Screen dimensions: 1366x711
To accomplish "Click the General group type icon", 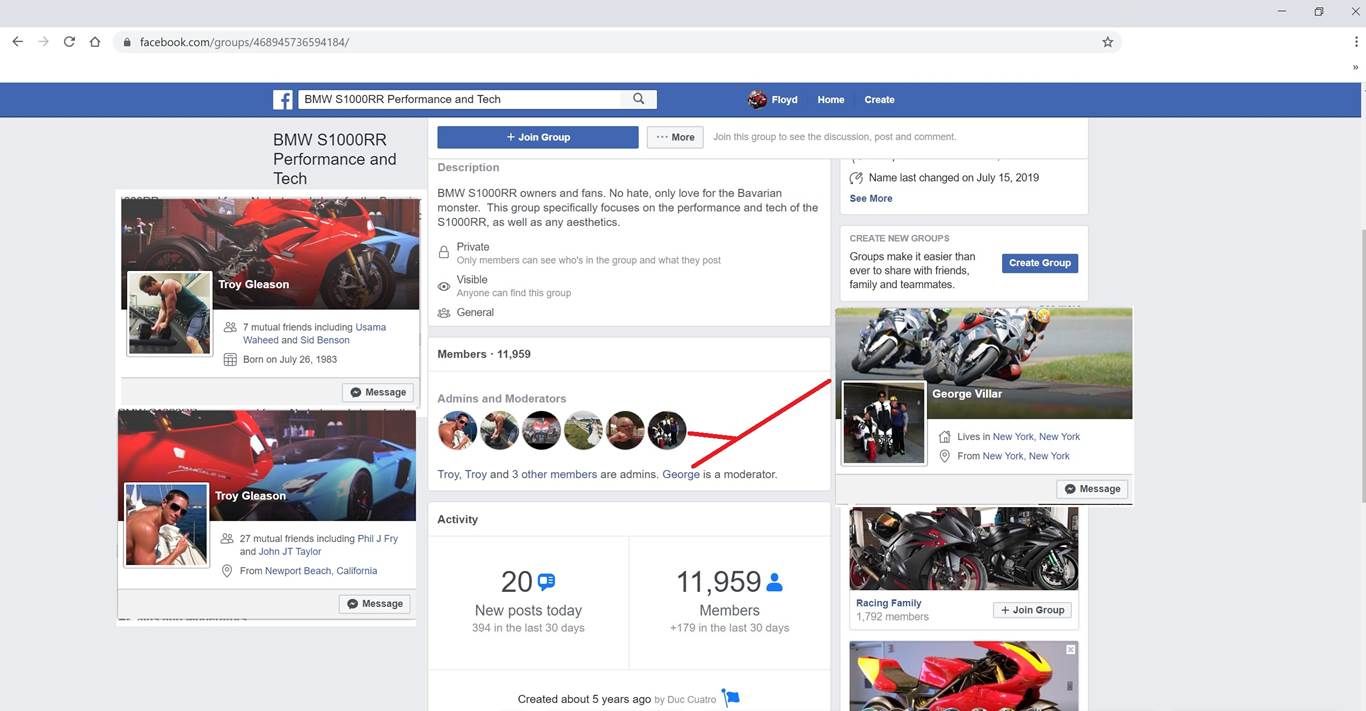I will 444,313.
